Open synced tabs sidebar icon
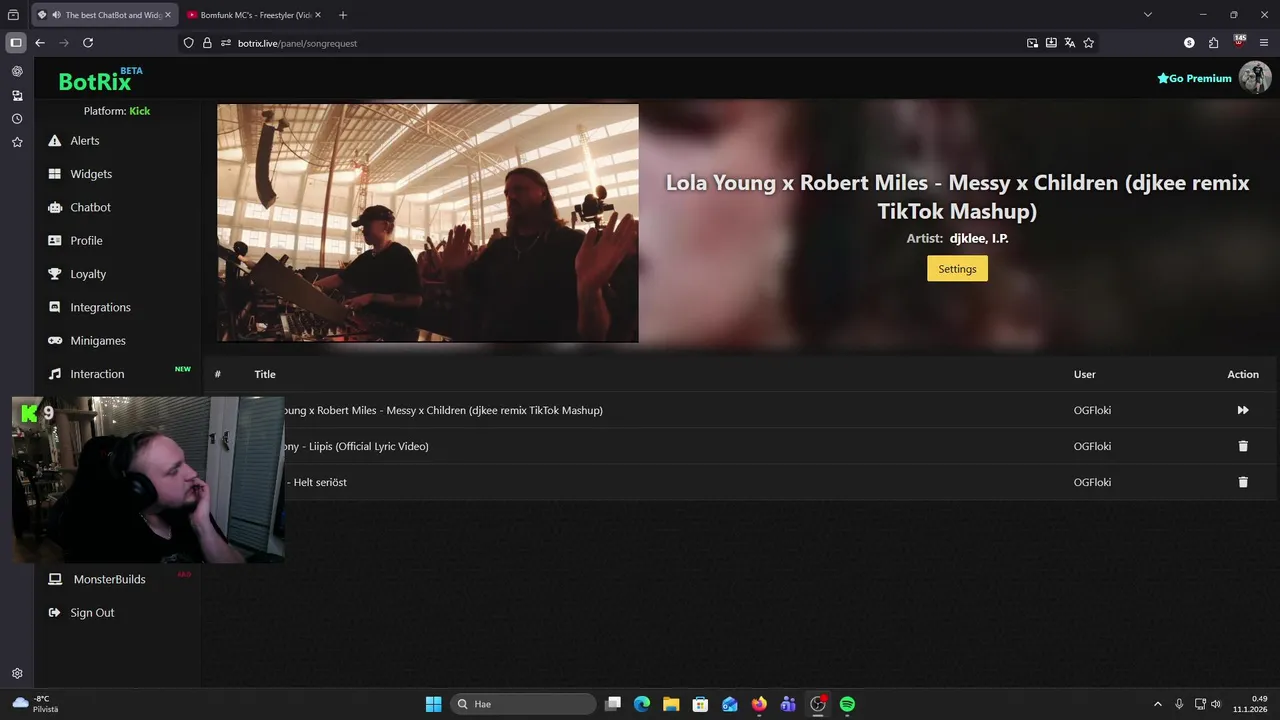The height and width of the screenshot is (720, 1280). (17, 96)
